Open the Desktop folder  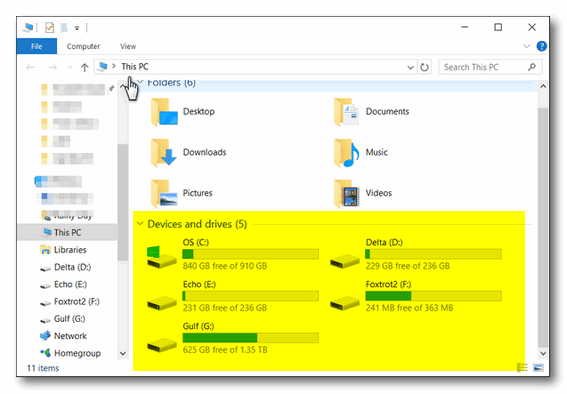tap(183, 112)
